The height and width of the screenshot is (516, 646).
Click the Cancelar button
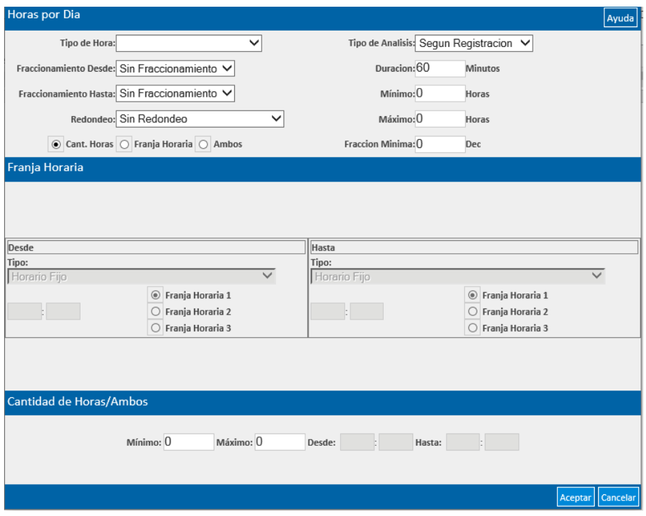click(618, 497)
